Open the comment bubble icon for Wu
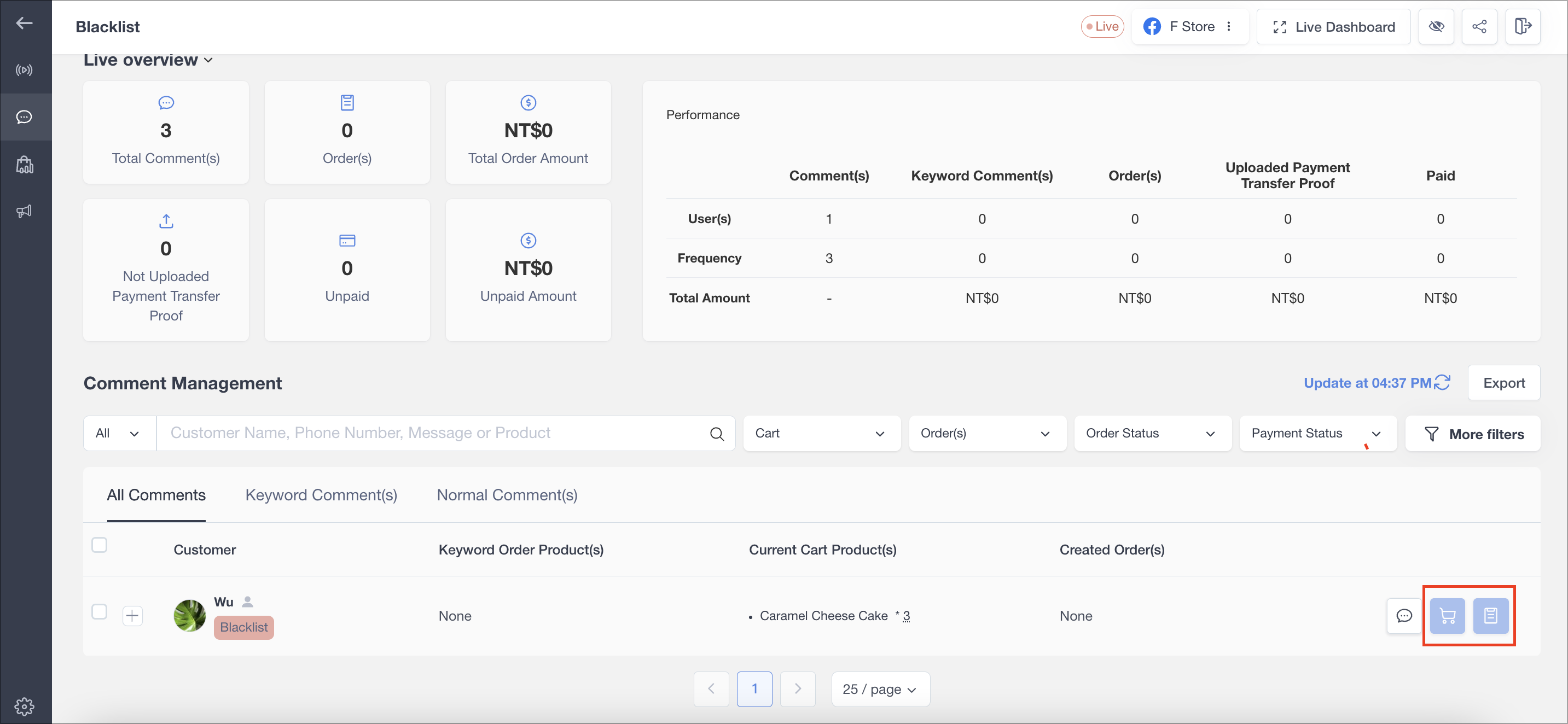Viewport: 1568px width, 724px height. 1404,616
